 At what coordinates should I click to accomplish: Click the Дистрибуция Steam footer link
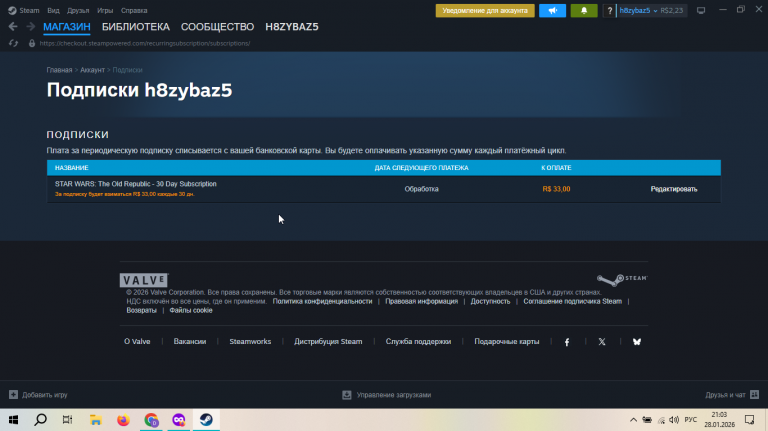(x=328, y=341)
